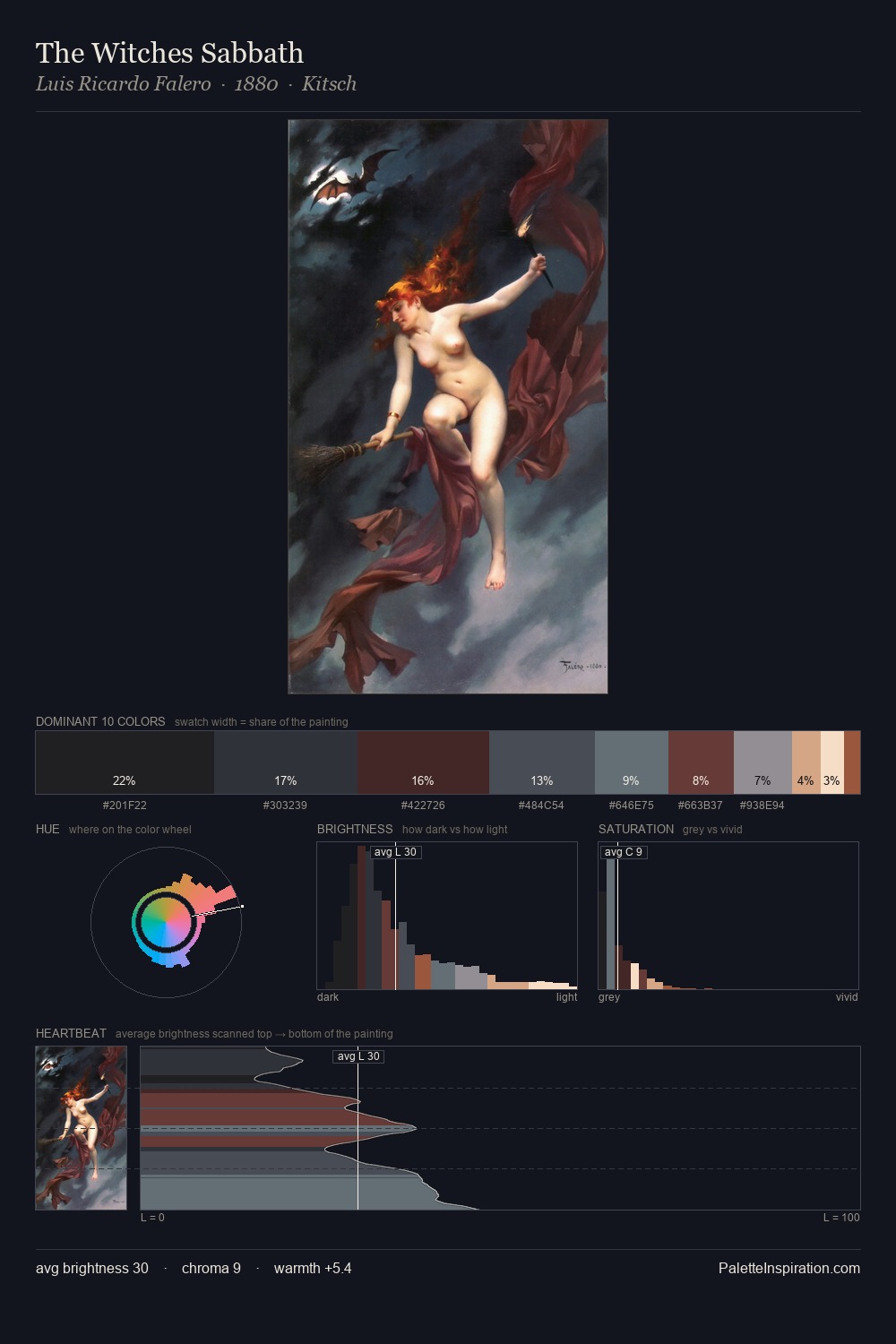Click the year '1880' in subtitle
Viewport: 896px width, 1344px height.
(x=256, y=84)
